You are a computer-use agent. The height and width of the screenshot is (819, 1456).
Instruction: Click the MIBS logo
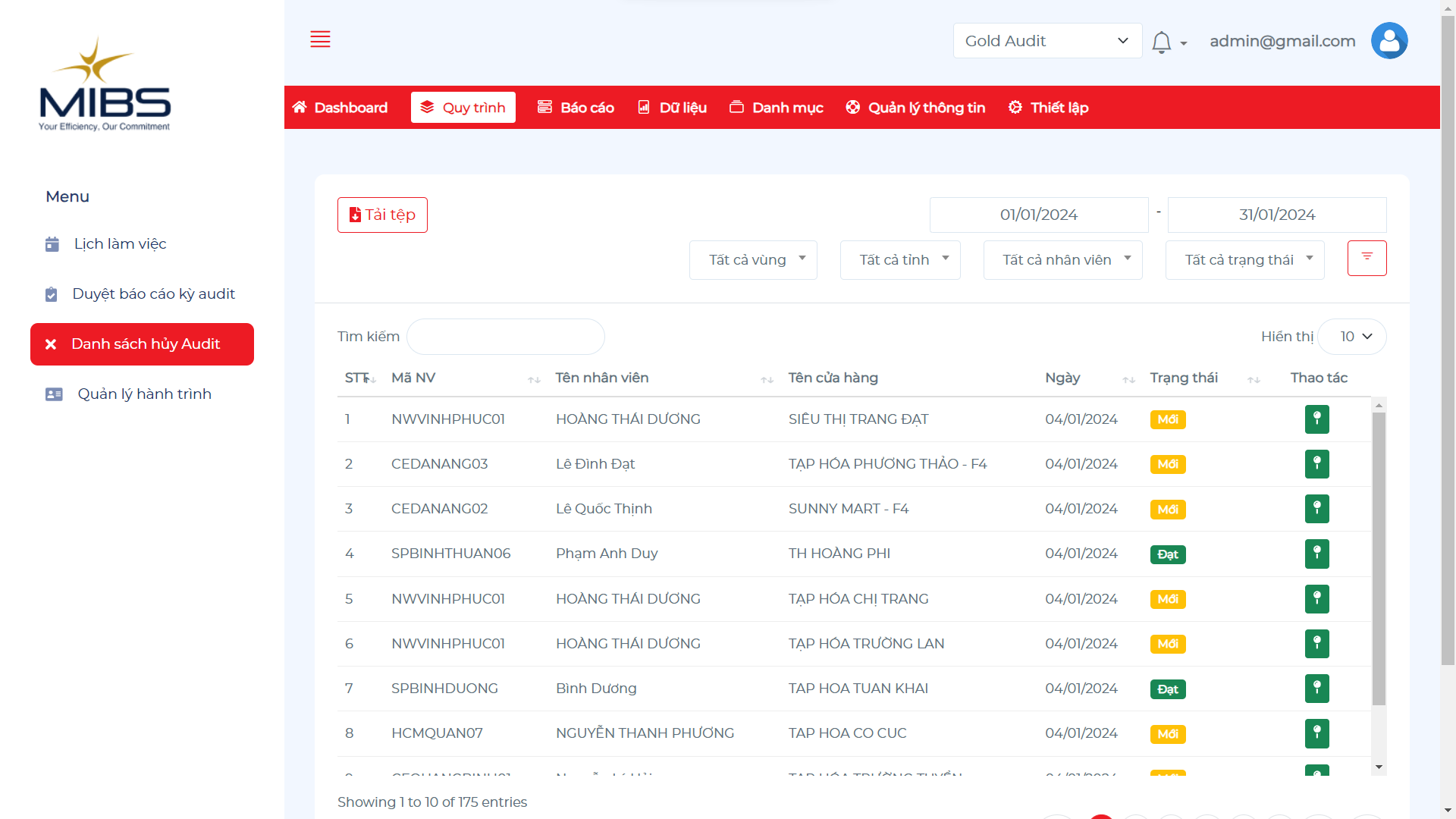click(x=105, y=85)
